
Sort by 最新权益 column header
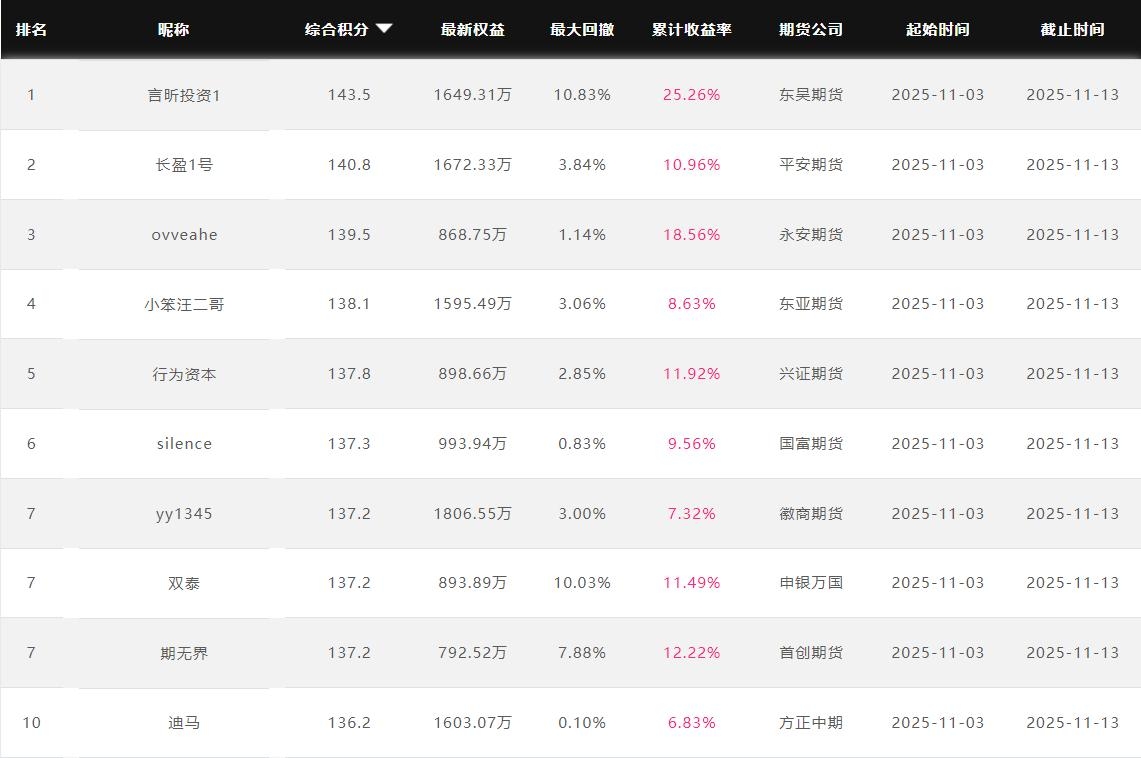(472, 30)
